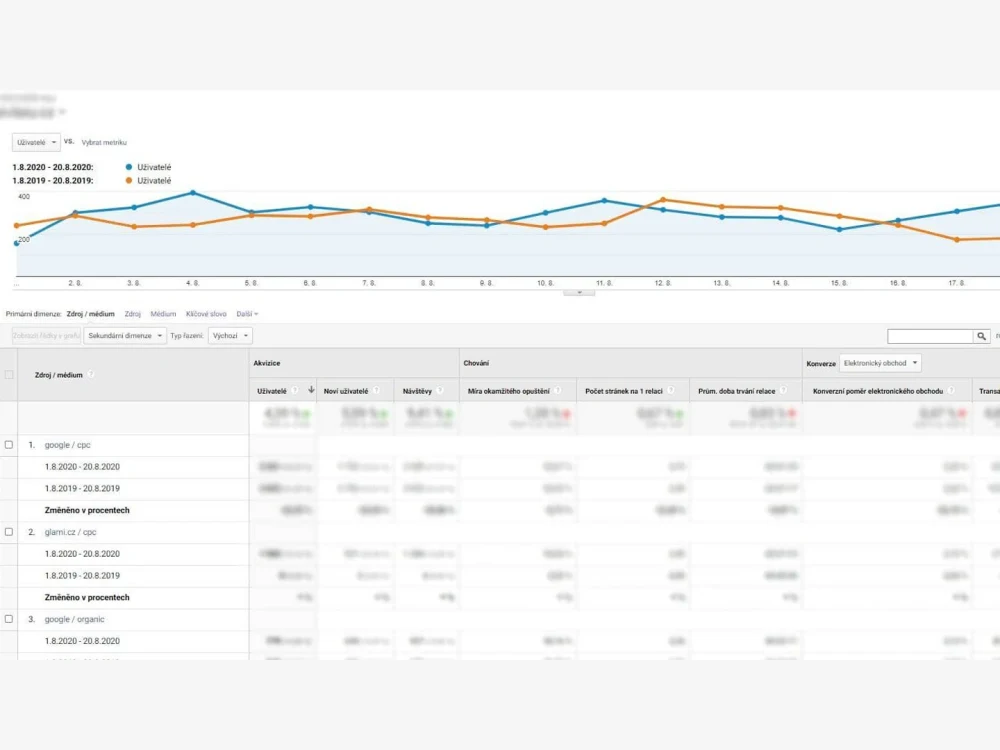Sort by Noví uživatelé column header

[346, 391]
